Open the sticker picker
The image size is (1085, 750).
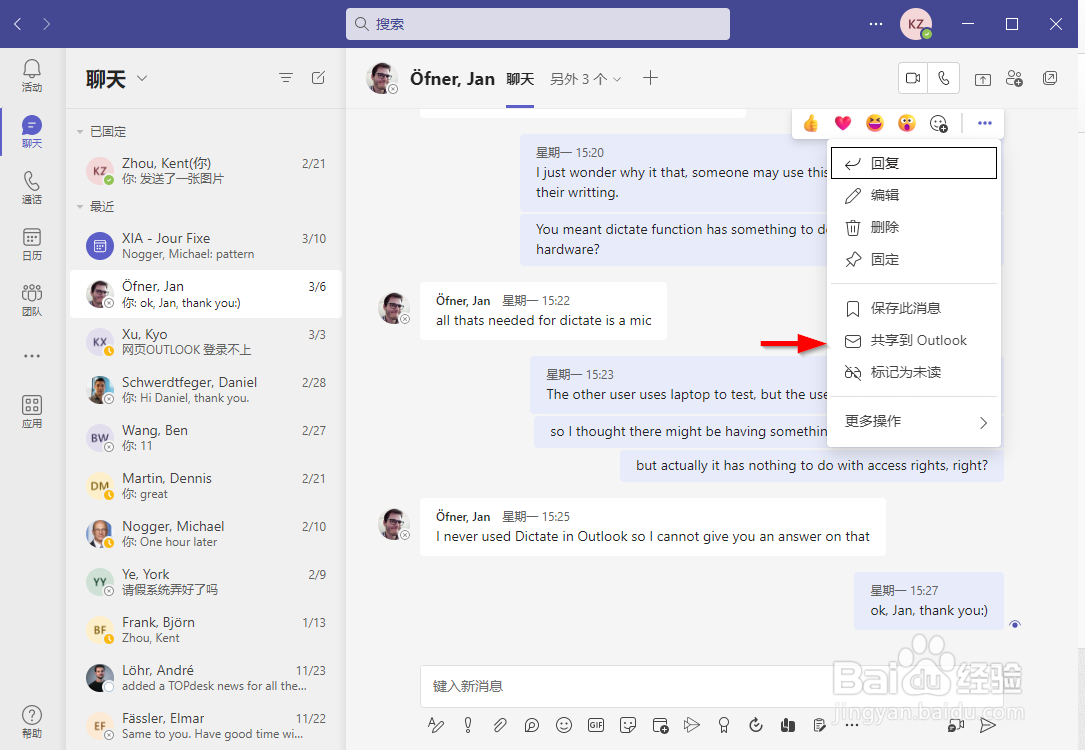coord(628,724)
